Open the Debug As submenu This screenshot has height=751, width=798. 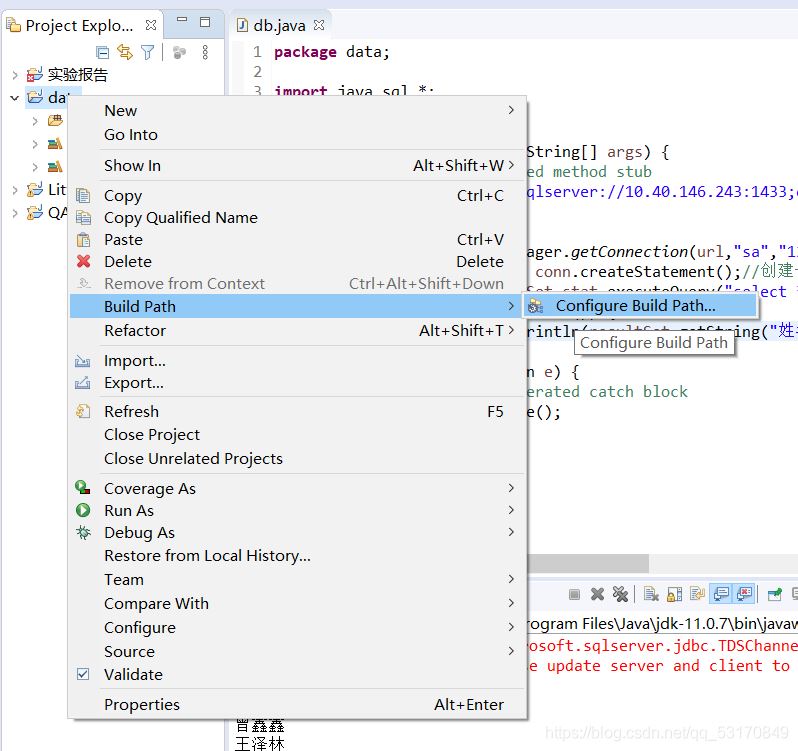tap(297, 533)
